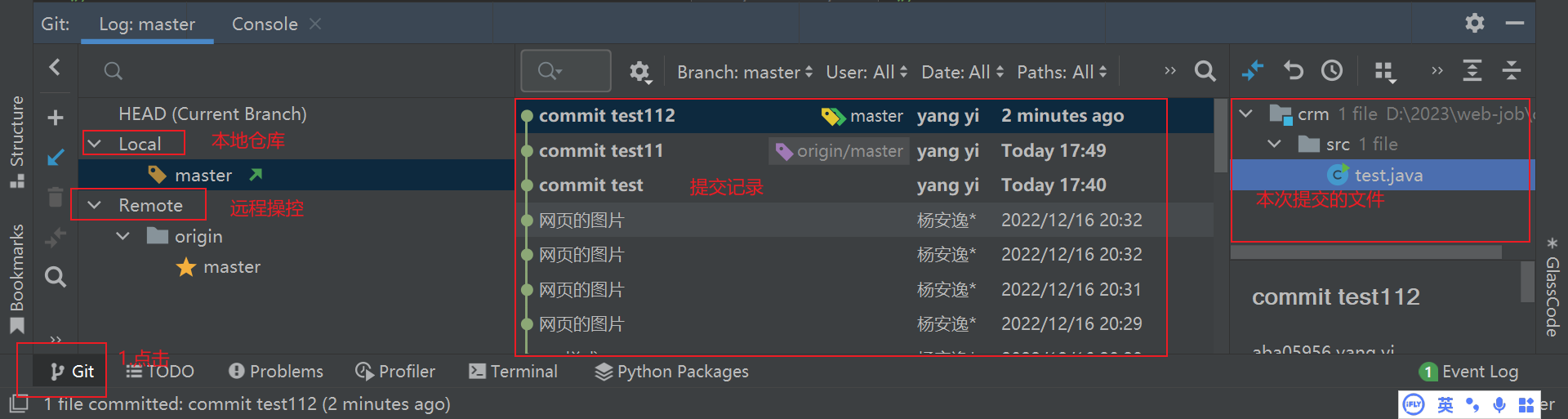Click the Show History clock icon

click(1332, 71)
